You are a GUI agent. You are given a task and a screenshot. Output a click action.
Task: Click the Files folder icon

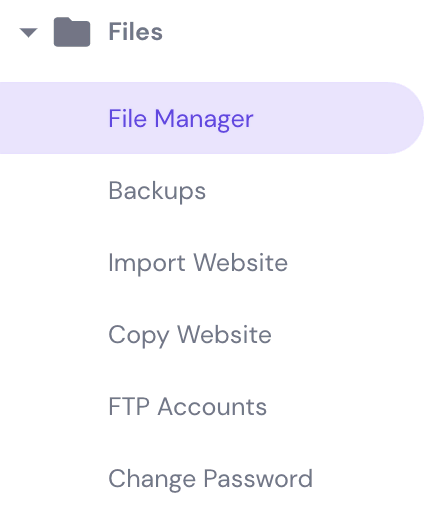pos(72,32)
